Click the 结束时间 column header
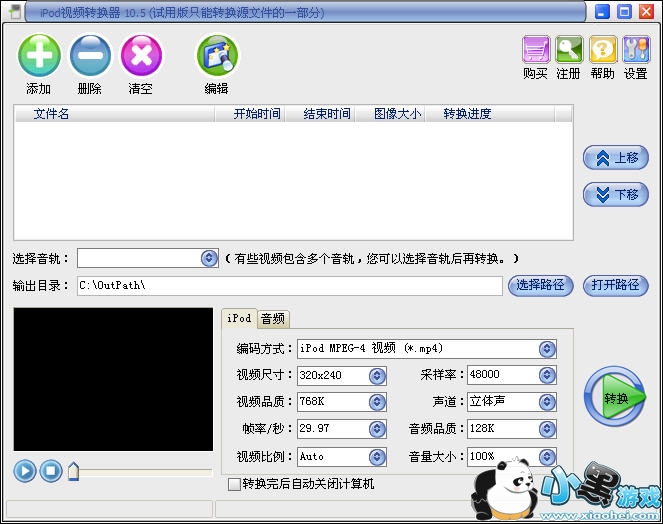This screenshot has height=524, width=663. point(320,114)
